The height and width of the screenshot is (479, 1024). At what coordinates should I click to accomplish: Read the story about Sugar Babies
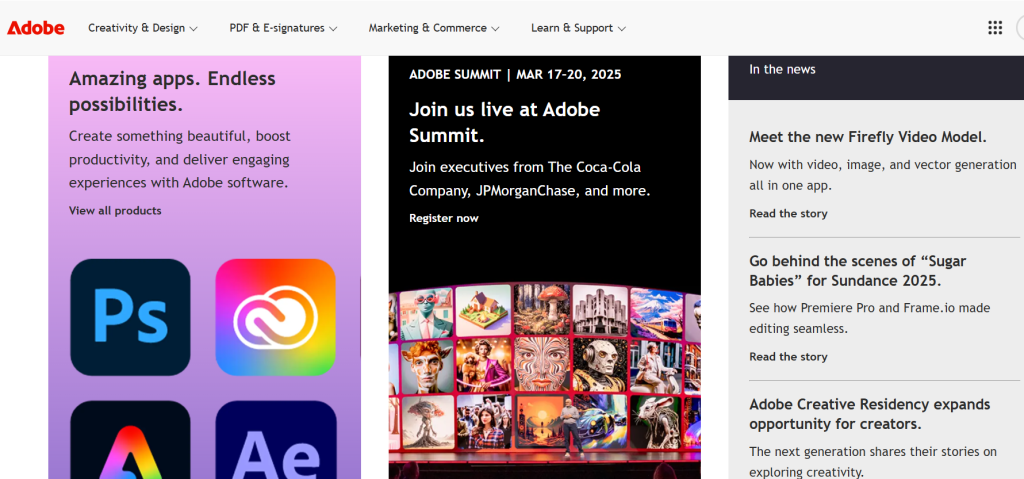click(x=788, y=357)
